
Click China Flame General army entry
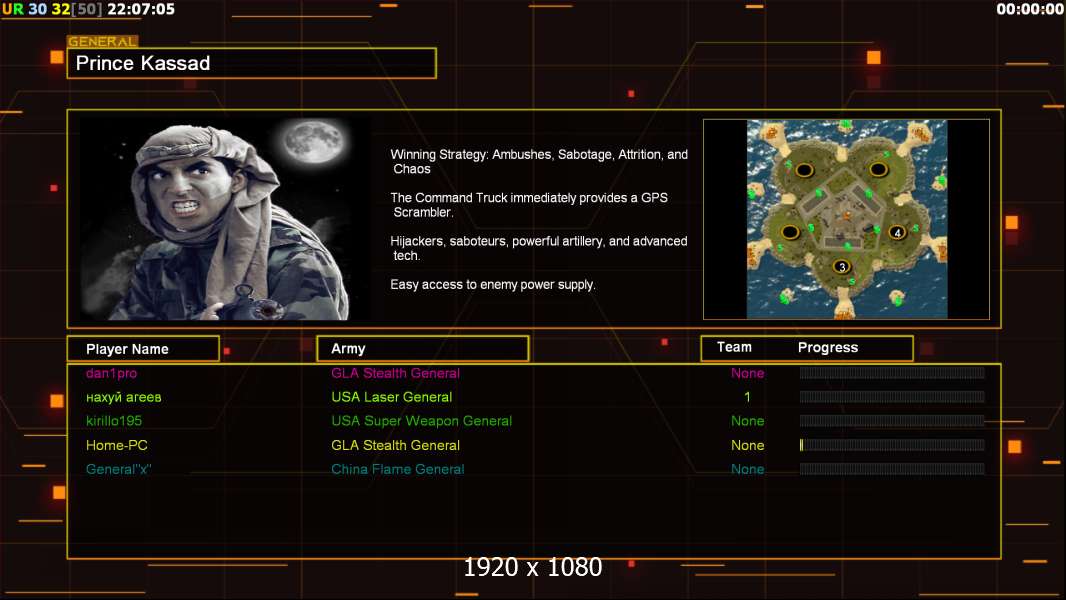[398, 469]
